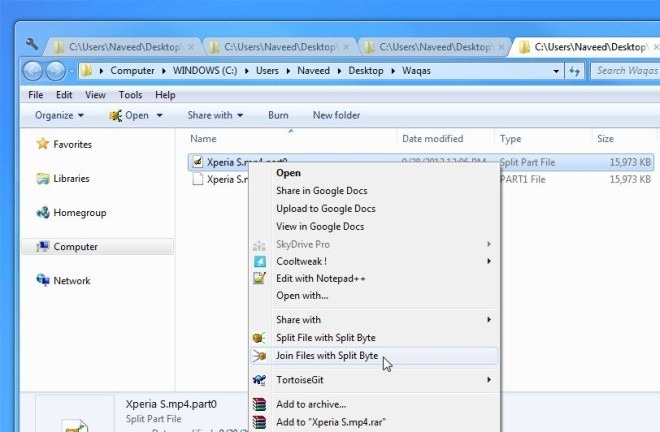The height and width of the screenshot is (432, 660).
Task: Click WINDOWS (C:) in the address breadcrumb
Action: point(205,71)
